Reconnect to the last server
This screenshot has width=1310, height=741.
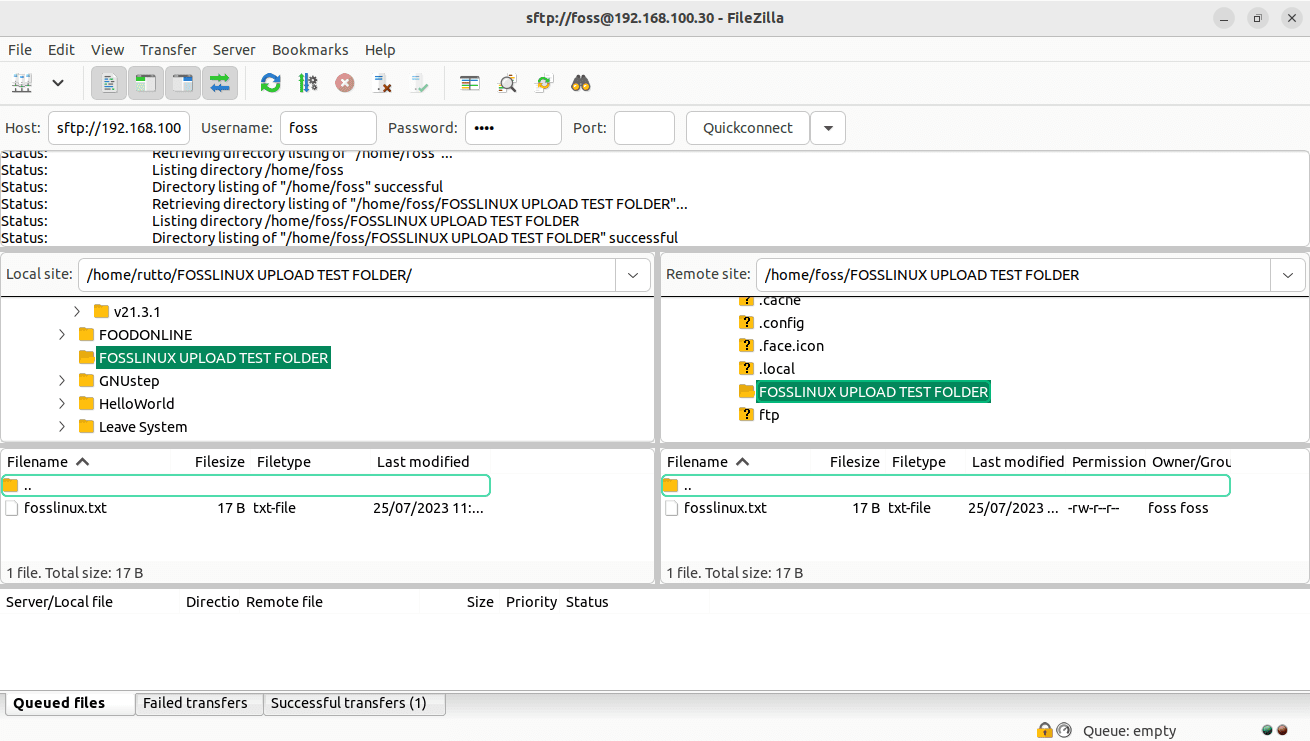pos(419,83)
